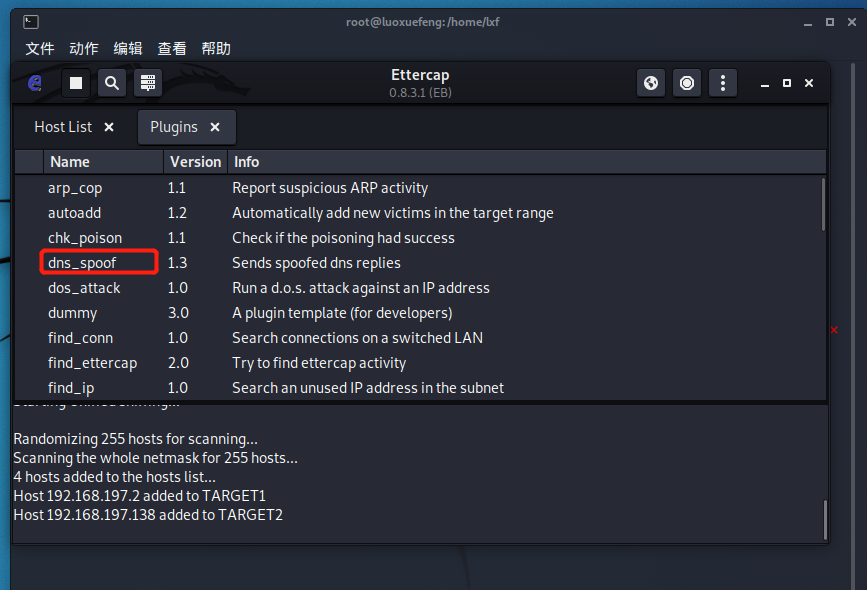Click version 3.0 of dummy plugin
Screen dimensions: 867x590
(x=178, y=313)
